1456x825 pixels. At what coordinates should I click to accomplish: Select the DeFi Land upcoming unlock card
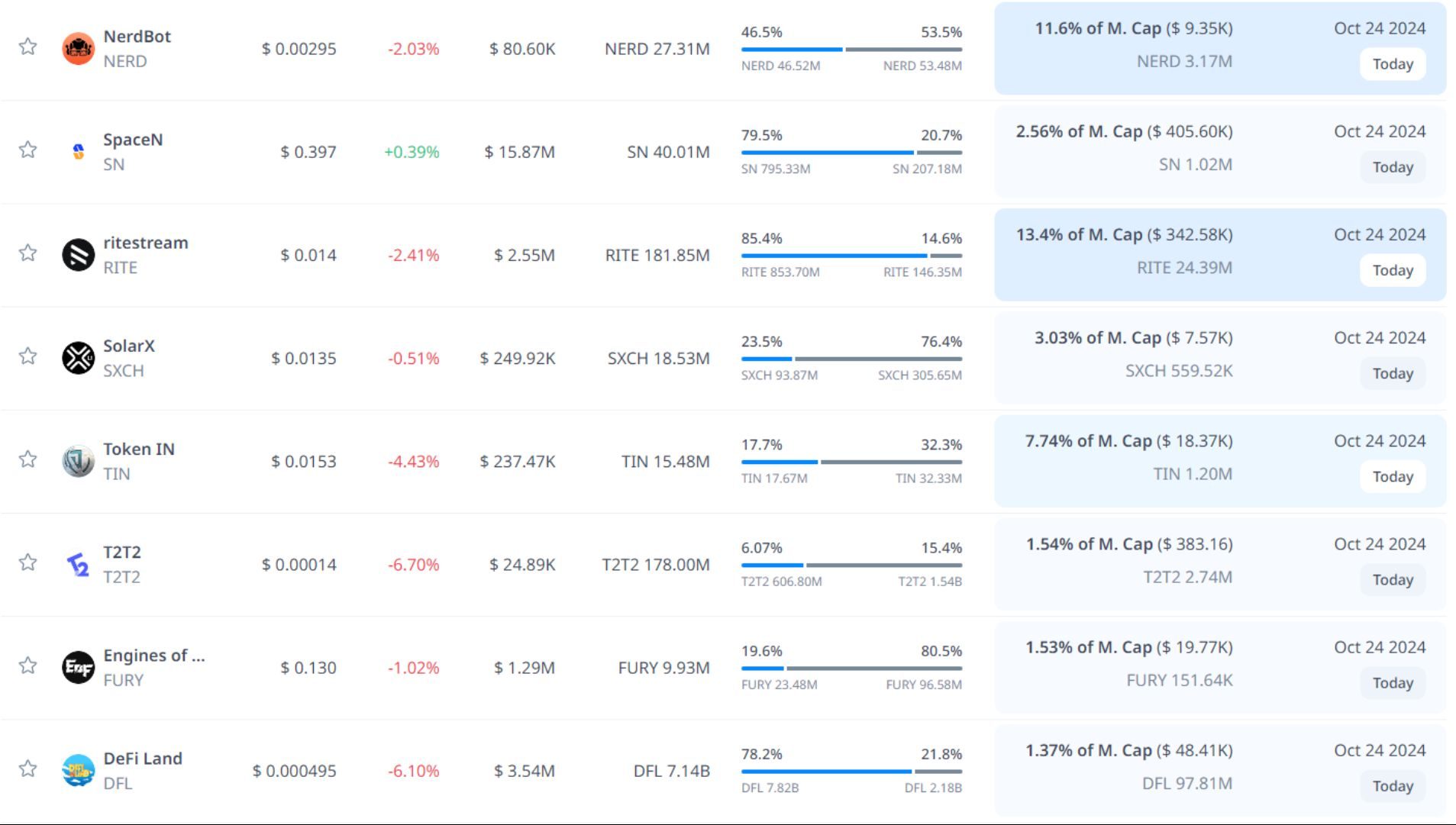1219,771
